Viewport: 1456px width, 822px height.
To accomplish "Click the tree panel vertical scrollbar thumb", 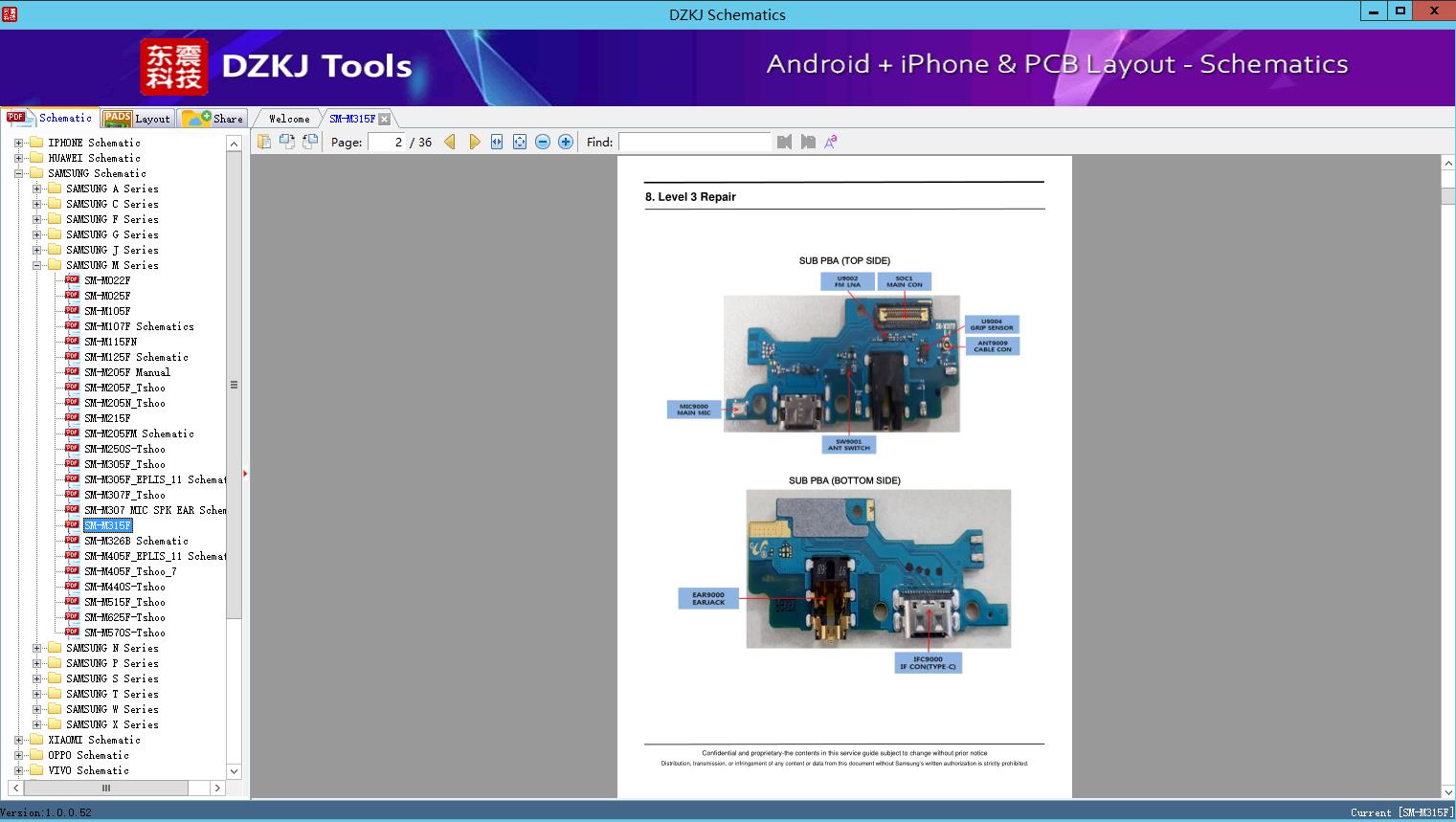I will [235, 385].
